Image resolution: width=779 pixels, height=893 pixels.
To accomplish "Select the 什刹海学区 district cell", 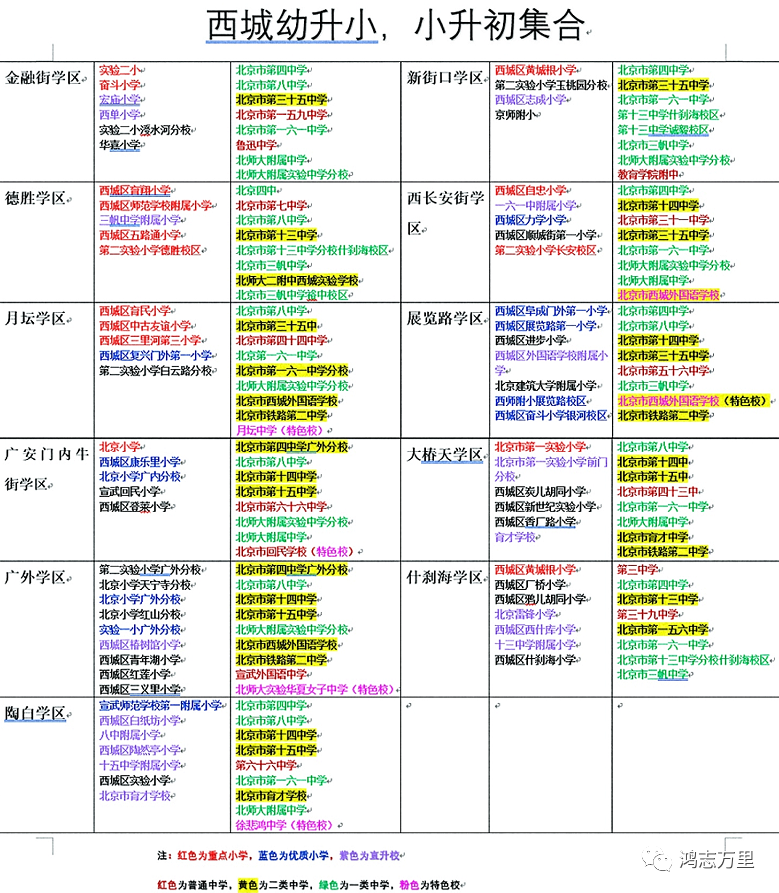I will click(x=445, y=629).
